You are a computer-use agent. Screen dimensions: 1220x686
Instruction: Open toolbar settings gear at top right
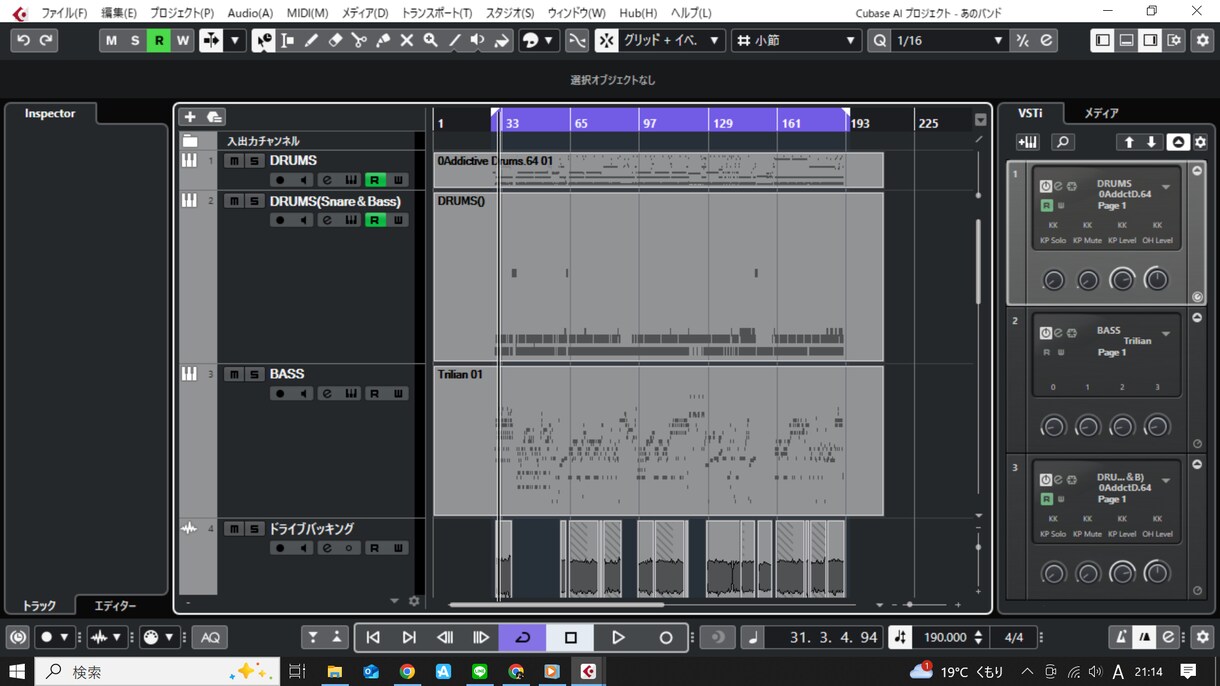1201,40
